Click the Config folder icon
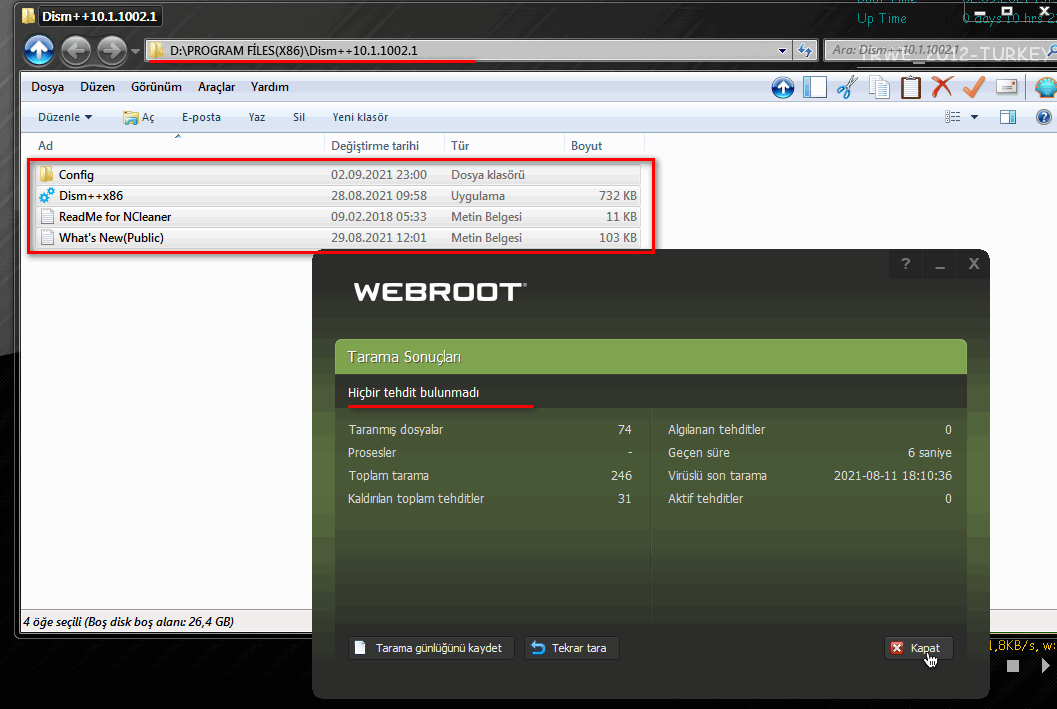The height and width of the screenshot is (709, 1057). [x=47, y=175]
